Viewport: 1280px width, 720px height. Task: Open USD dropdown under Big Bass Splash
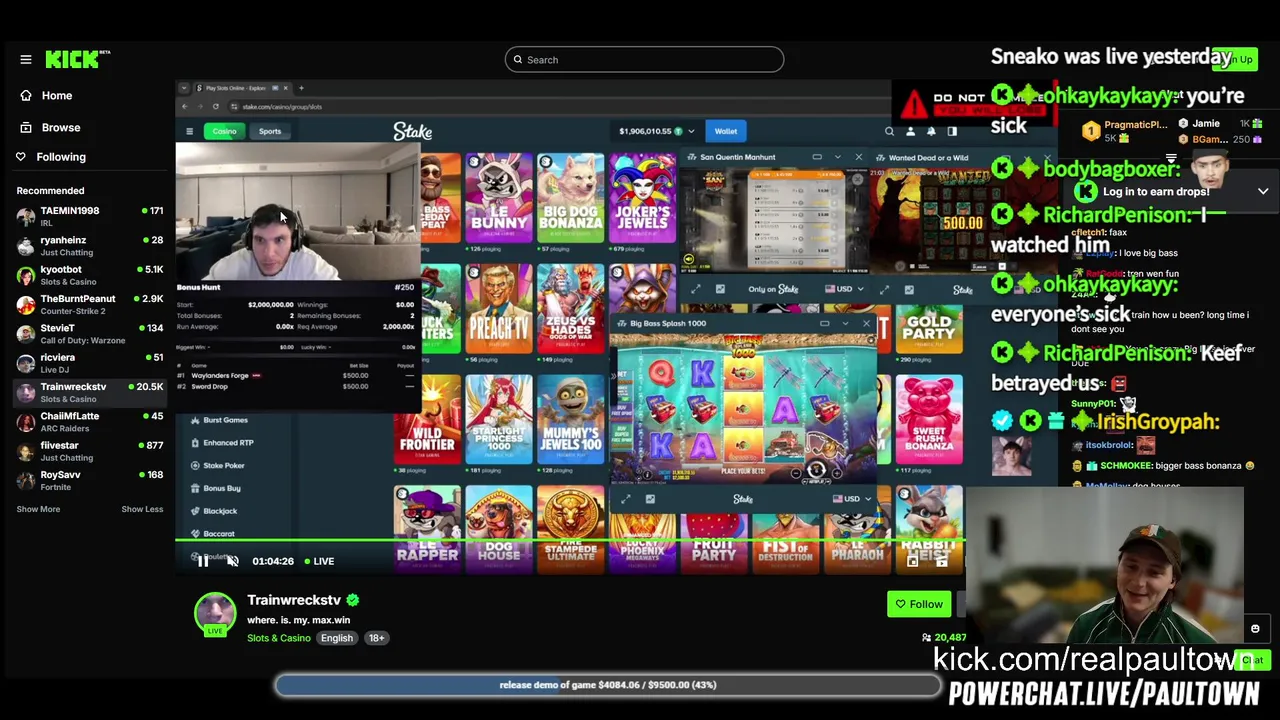point(852,499)
